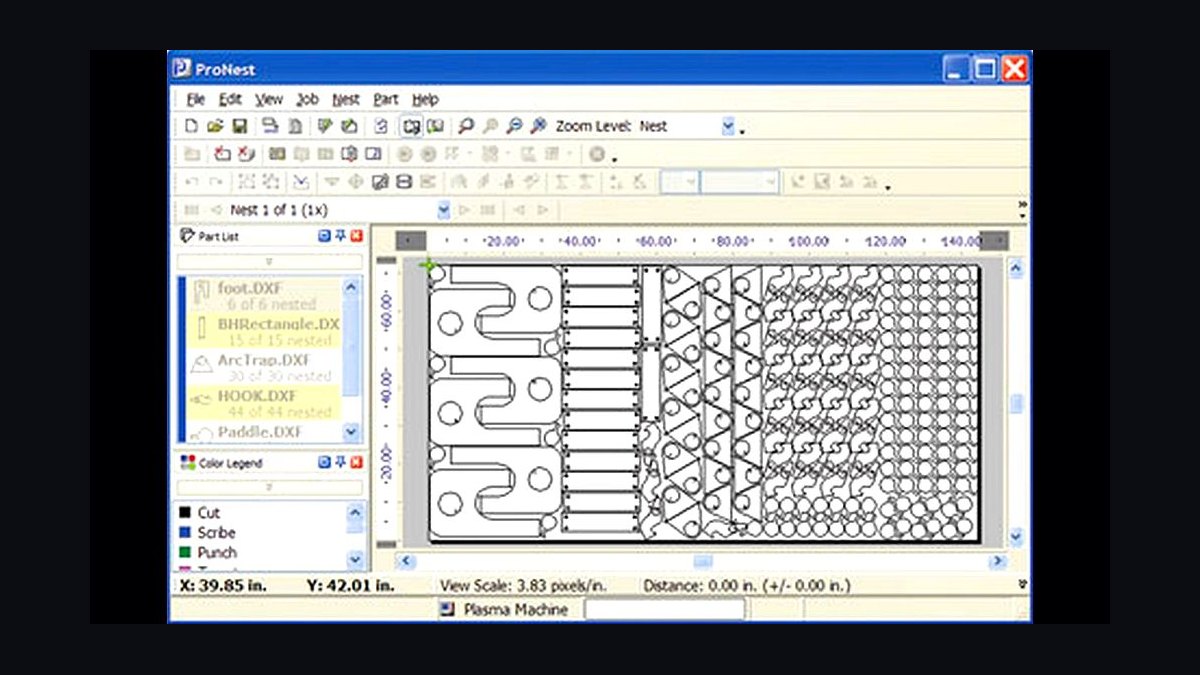Screen dimensions: 1200x675
Task: Click the red add-part icon in second toolbar
Action: coord(222,154)
